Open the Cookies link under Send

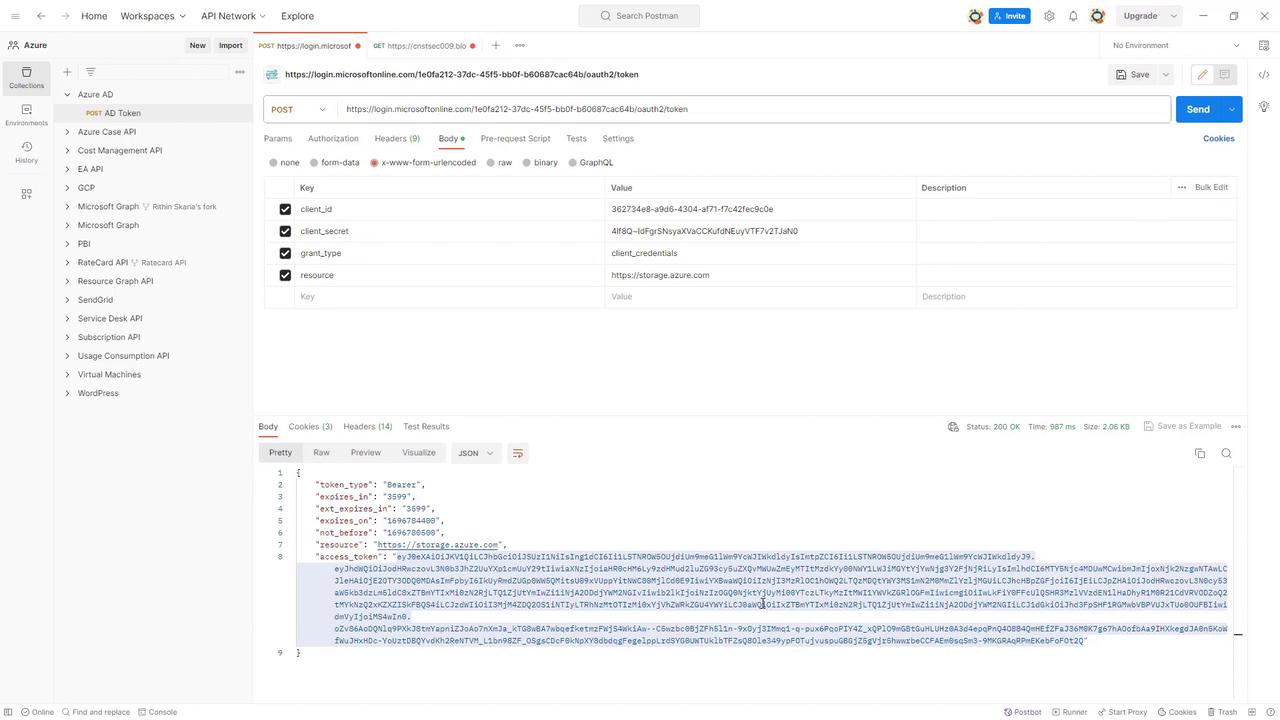tap(1218, 139)
